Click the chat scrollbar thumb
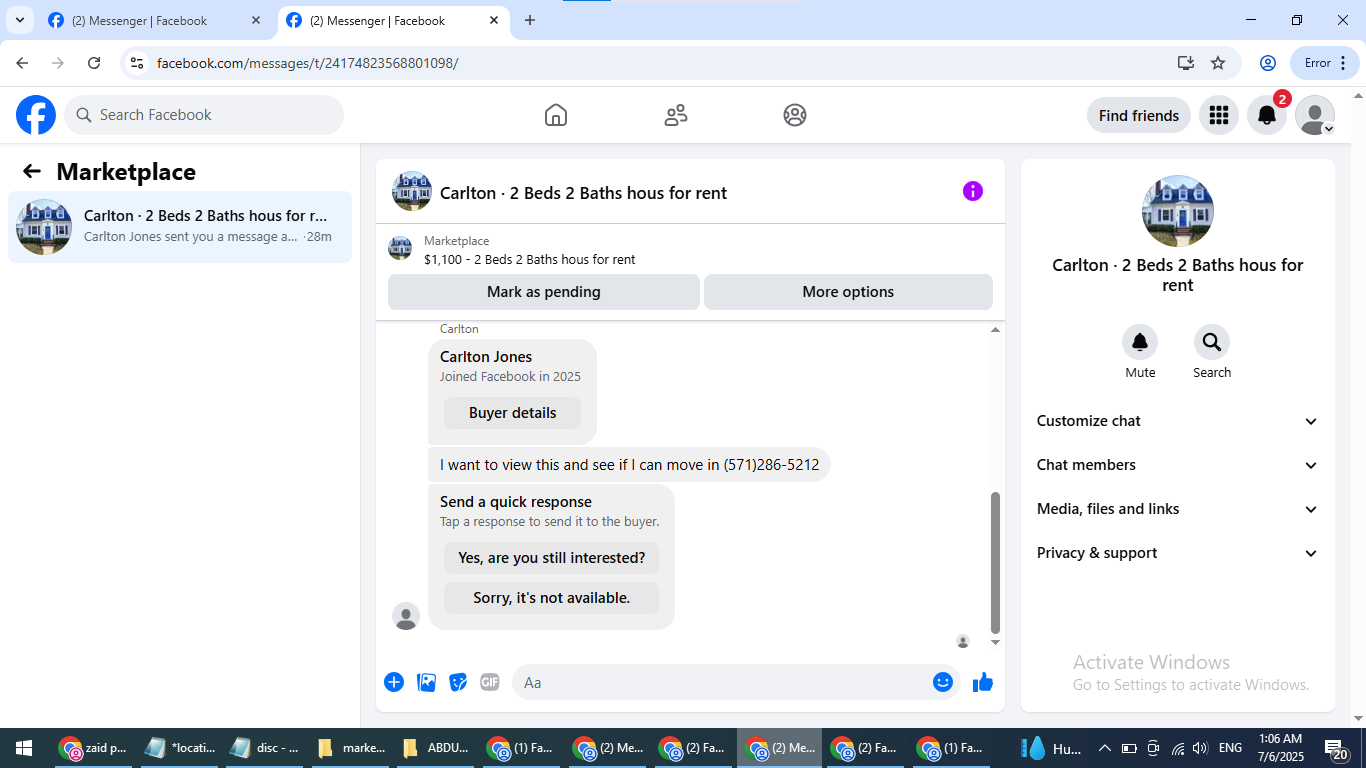 click(x=995, y=562)
